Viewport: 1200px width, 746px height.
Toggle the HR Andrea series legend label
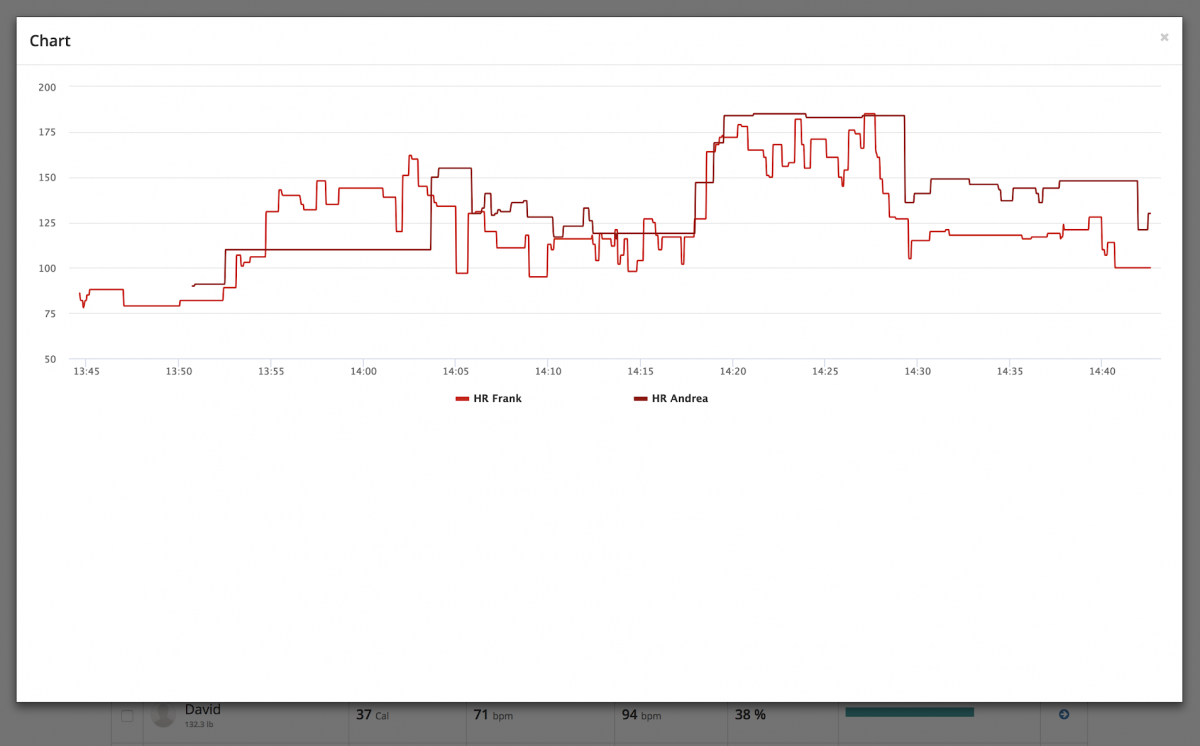click(679, 399)
